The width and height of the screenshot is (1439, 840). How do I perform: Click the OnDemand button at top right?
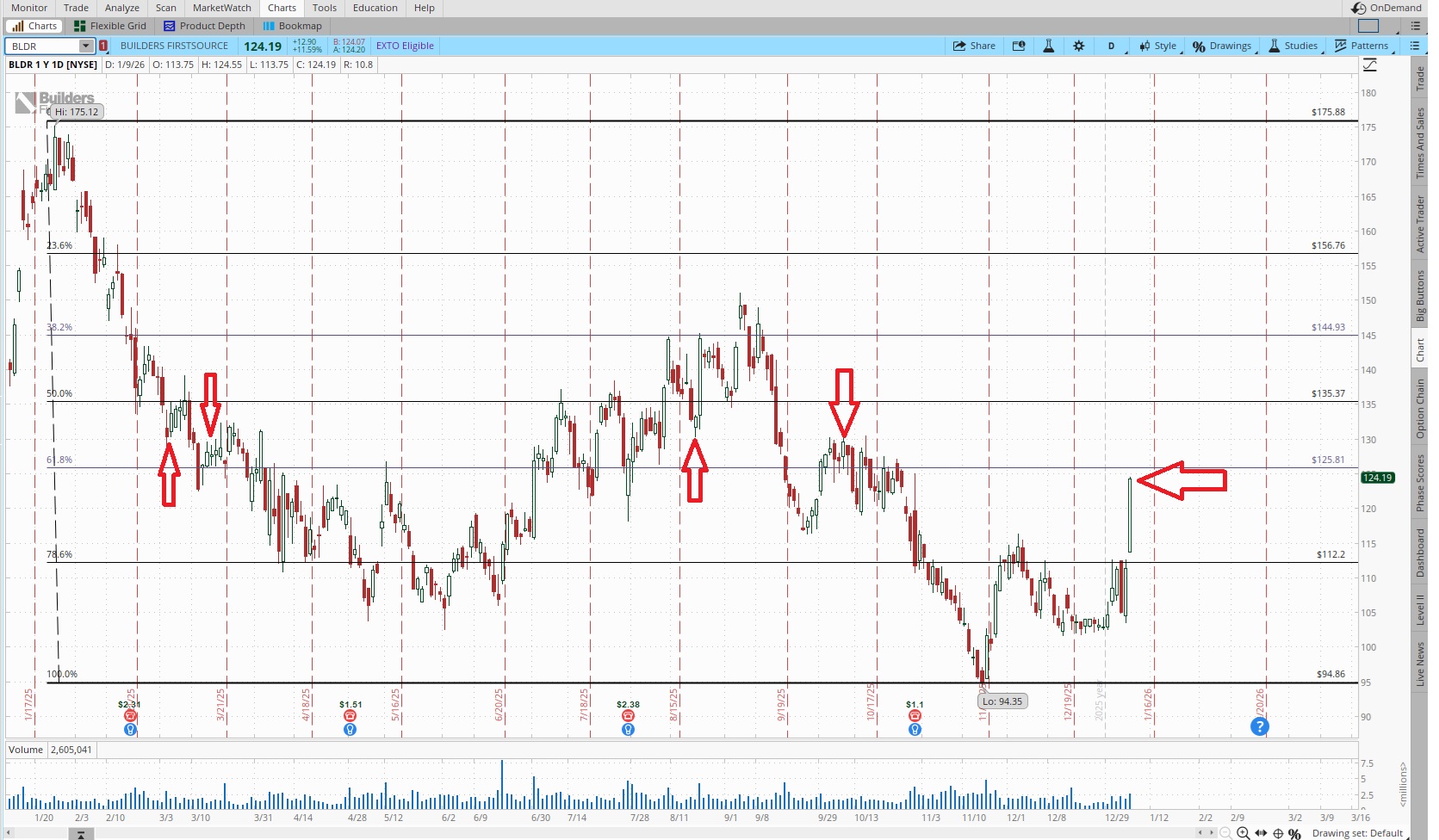[1388, 8]
